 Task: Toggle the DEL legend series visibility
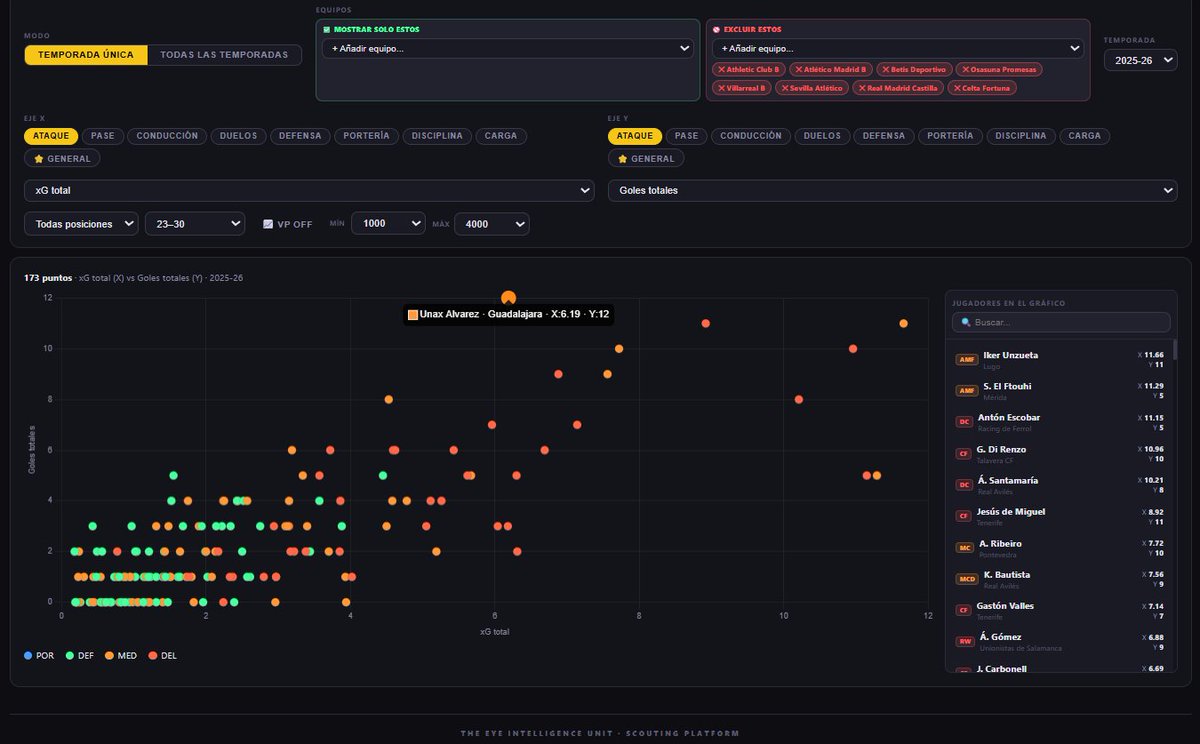[x=161, y=656]
